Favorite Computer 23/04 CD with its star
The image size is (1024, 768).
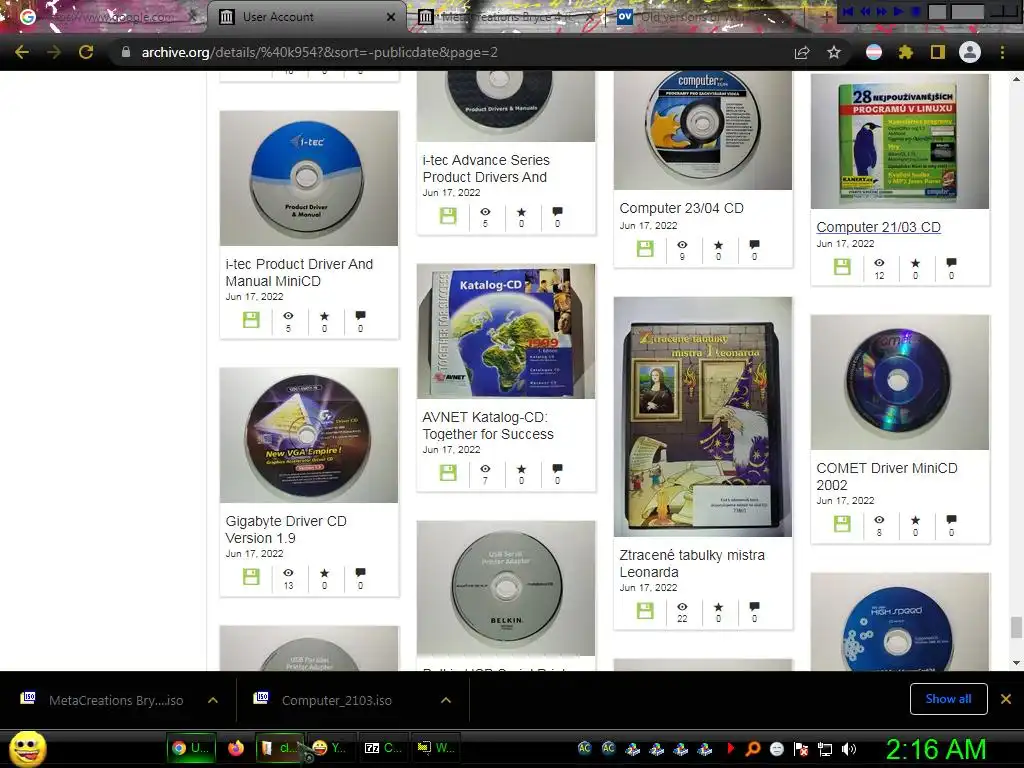point(718,244)
